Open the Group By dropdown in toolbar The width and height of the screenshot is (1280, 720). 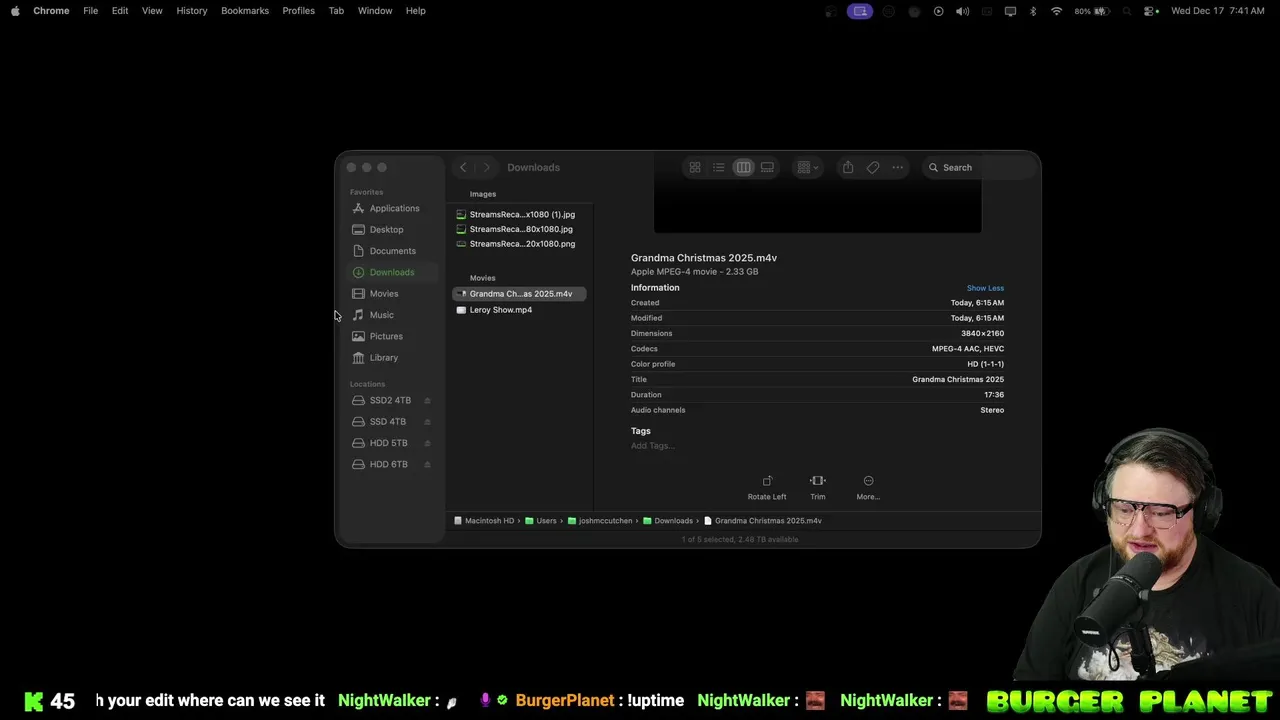(x=807, y=167)
